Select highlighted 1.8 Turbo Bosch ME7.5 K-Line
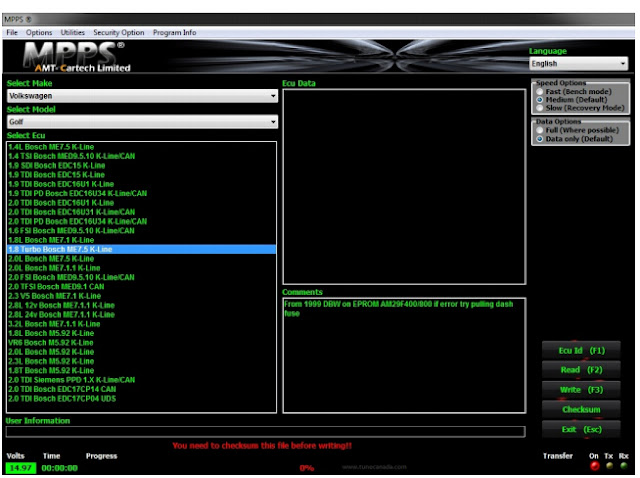This screenshot has height=478, width=640. point(141,249)
